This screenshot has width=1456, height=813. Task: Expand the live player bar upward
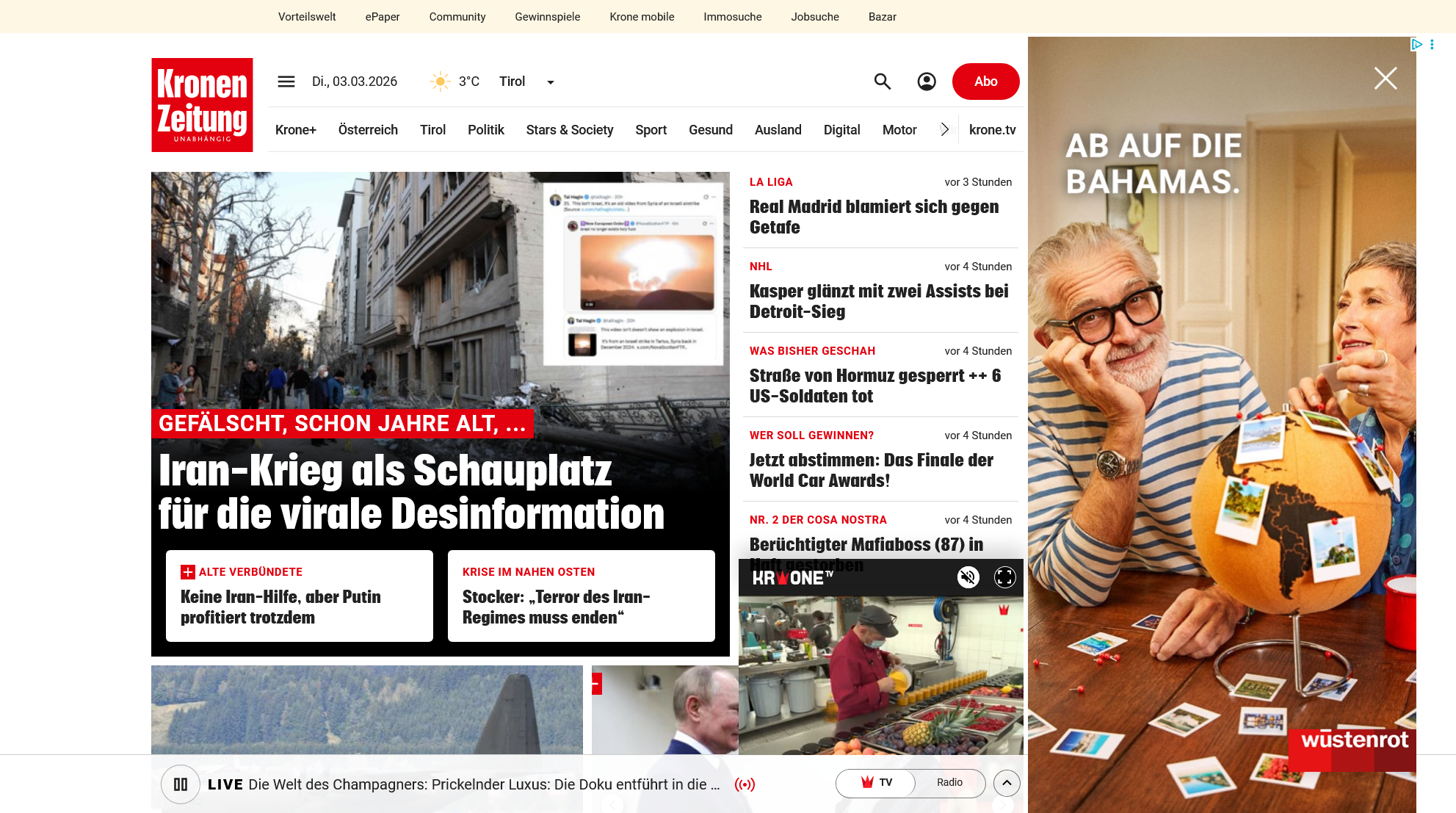coord(1007,783)
